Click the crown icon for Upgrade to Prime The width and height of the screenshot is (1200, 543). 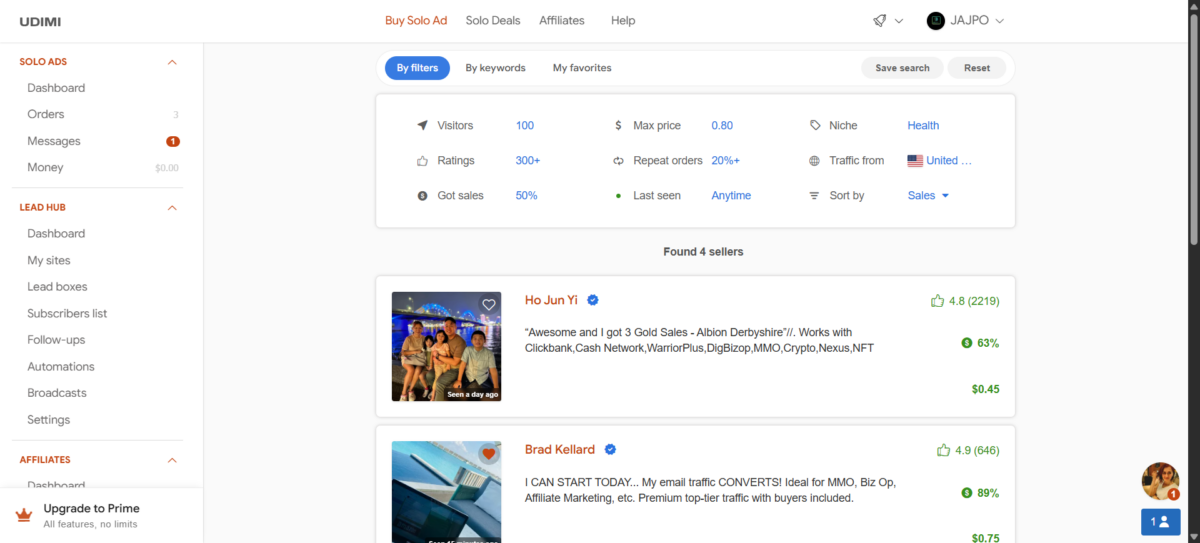24,515
